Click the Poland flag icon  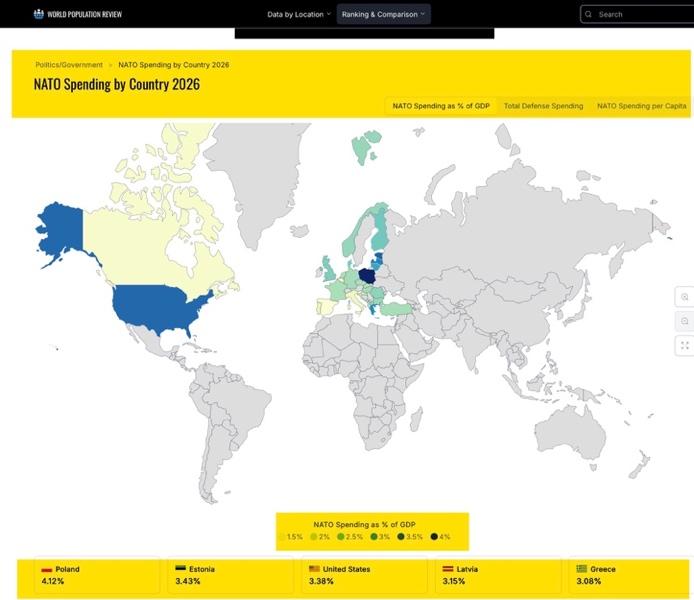pos(46,569)
